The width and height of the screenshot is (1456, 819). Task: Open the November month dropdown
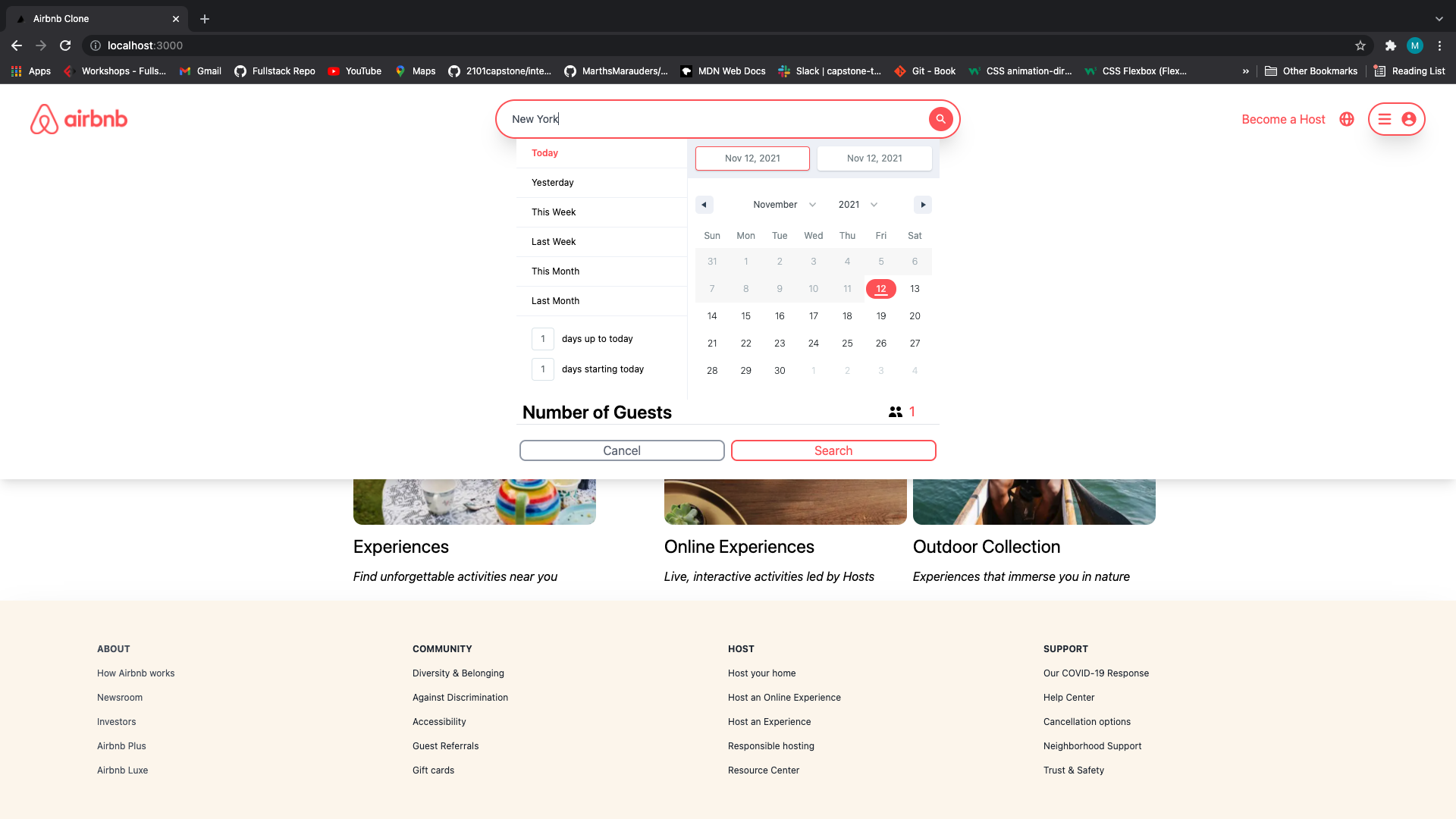tap(785, 205)
